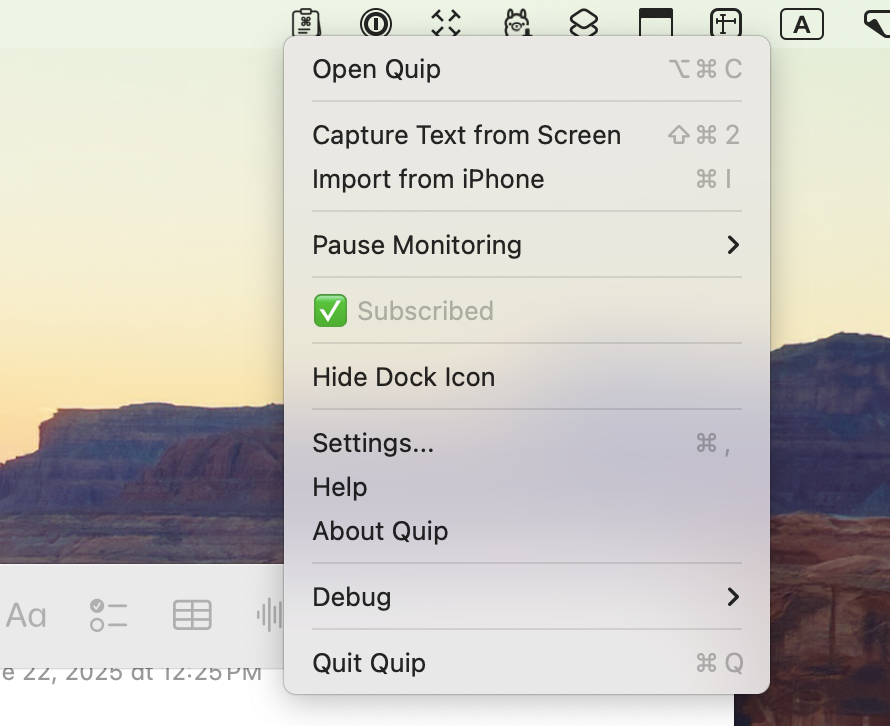Click audio waveform icon in Notes toolbar
Image resolution: width=890 pixels, height=726 pixels.
(270, 615)
